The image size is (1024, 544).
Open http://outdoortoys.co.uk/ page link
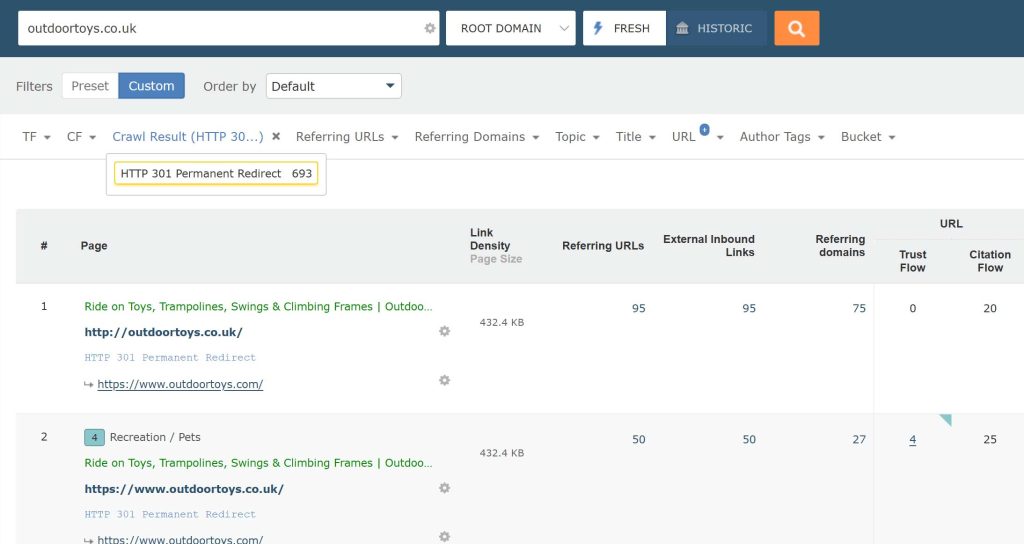coord(163,332)
